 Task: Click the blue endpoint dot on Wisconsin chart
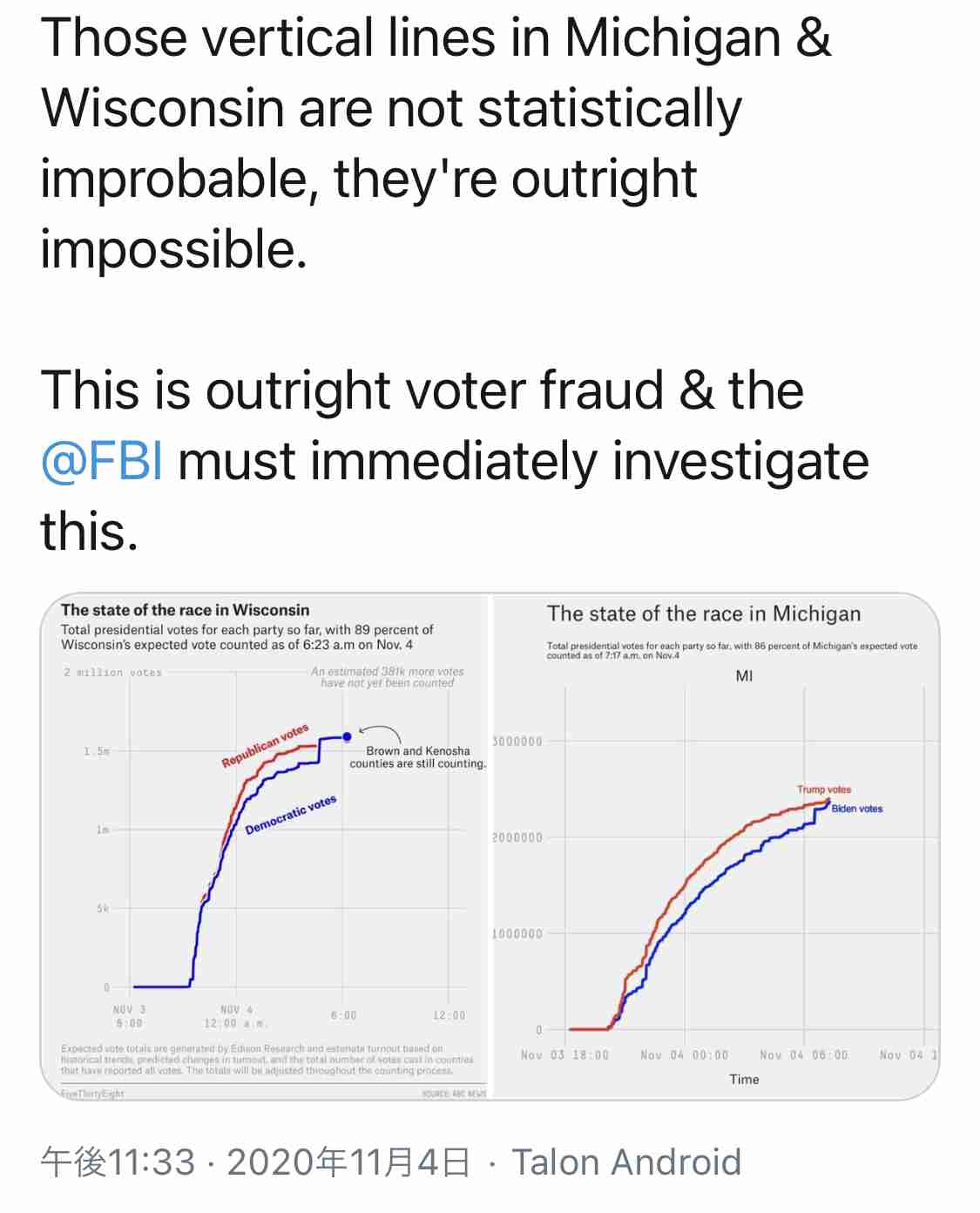[x=347, y=737]
